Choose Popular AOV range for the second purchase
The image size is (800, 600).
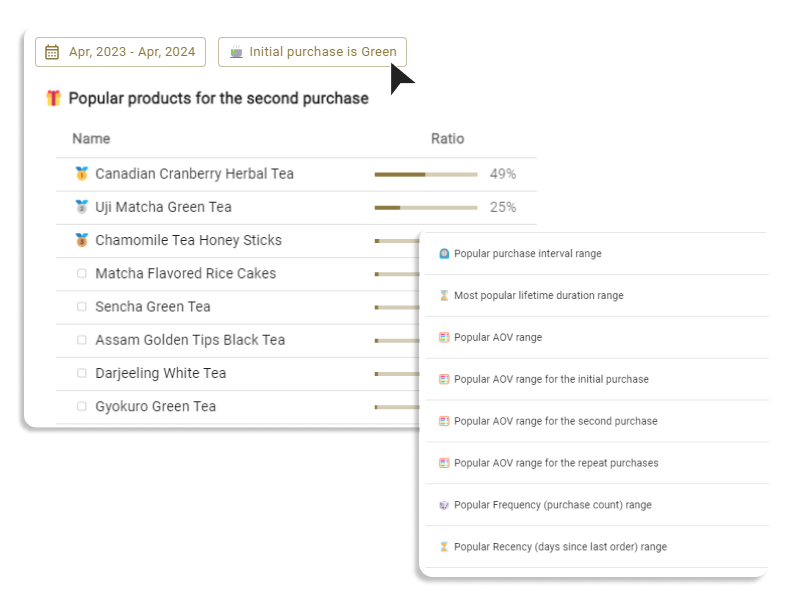coord(555,421)
